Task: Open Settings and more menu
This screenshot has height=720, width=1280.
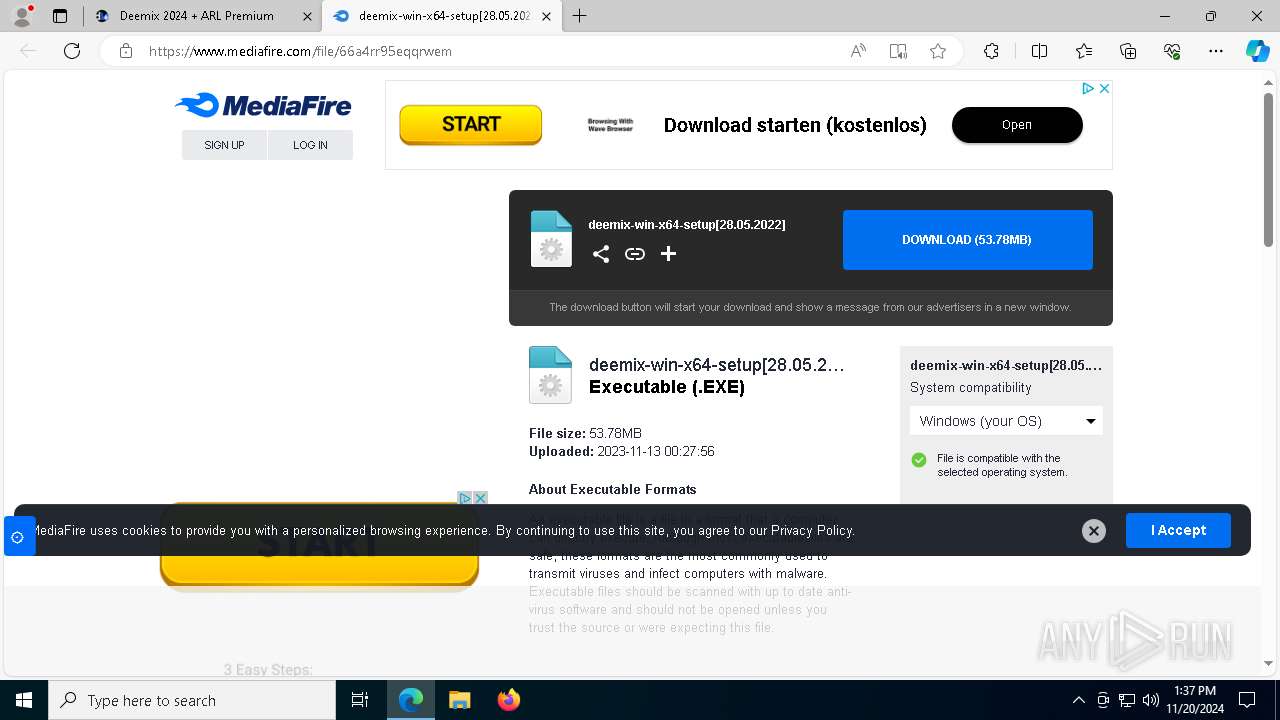Action: click(x=1216, y=51)
